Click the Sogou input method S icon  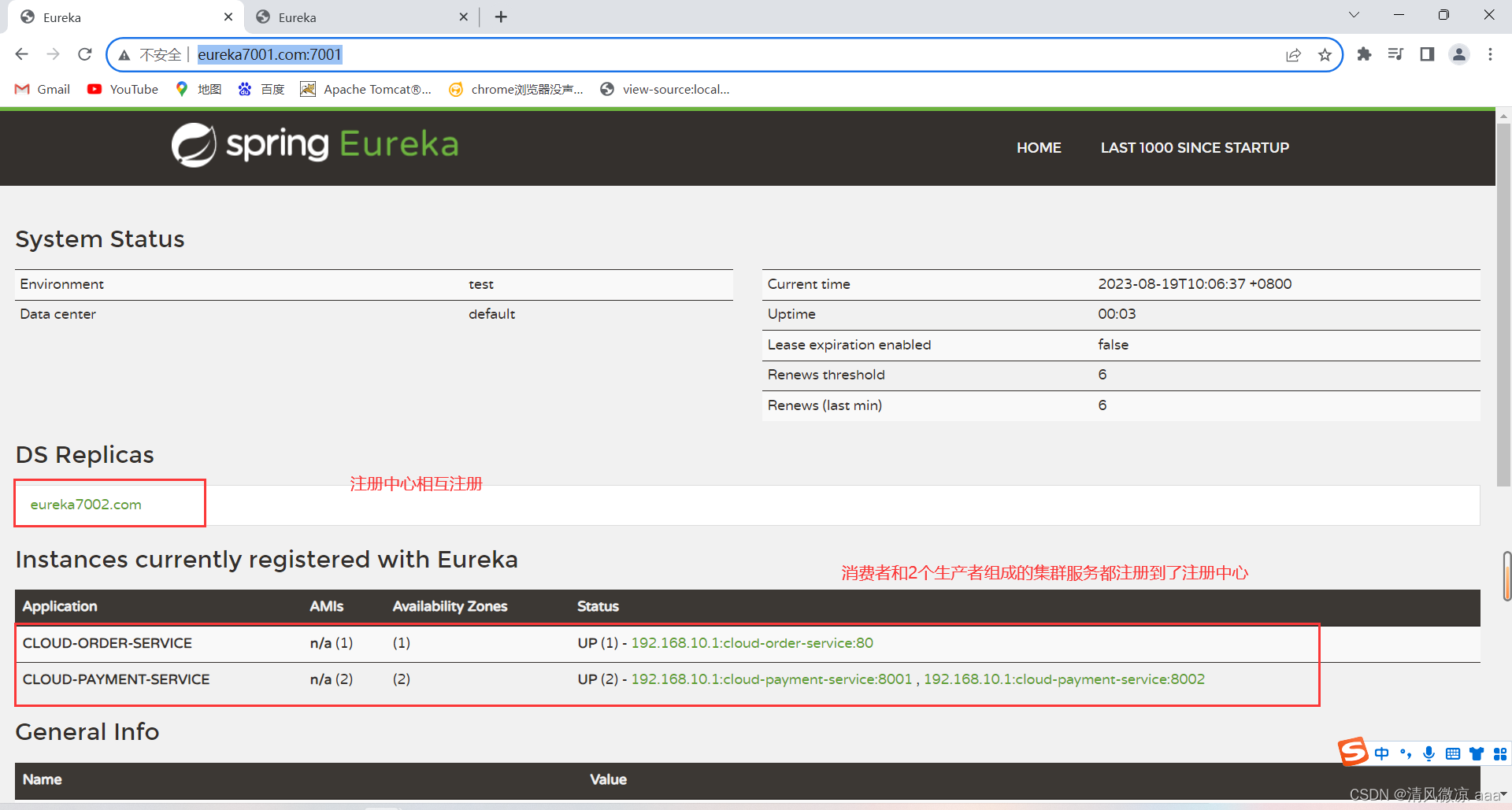coord(1354,752)
